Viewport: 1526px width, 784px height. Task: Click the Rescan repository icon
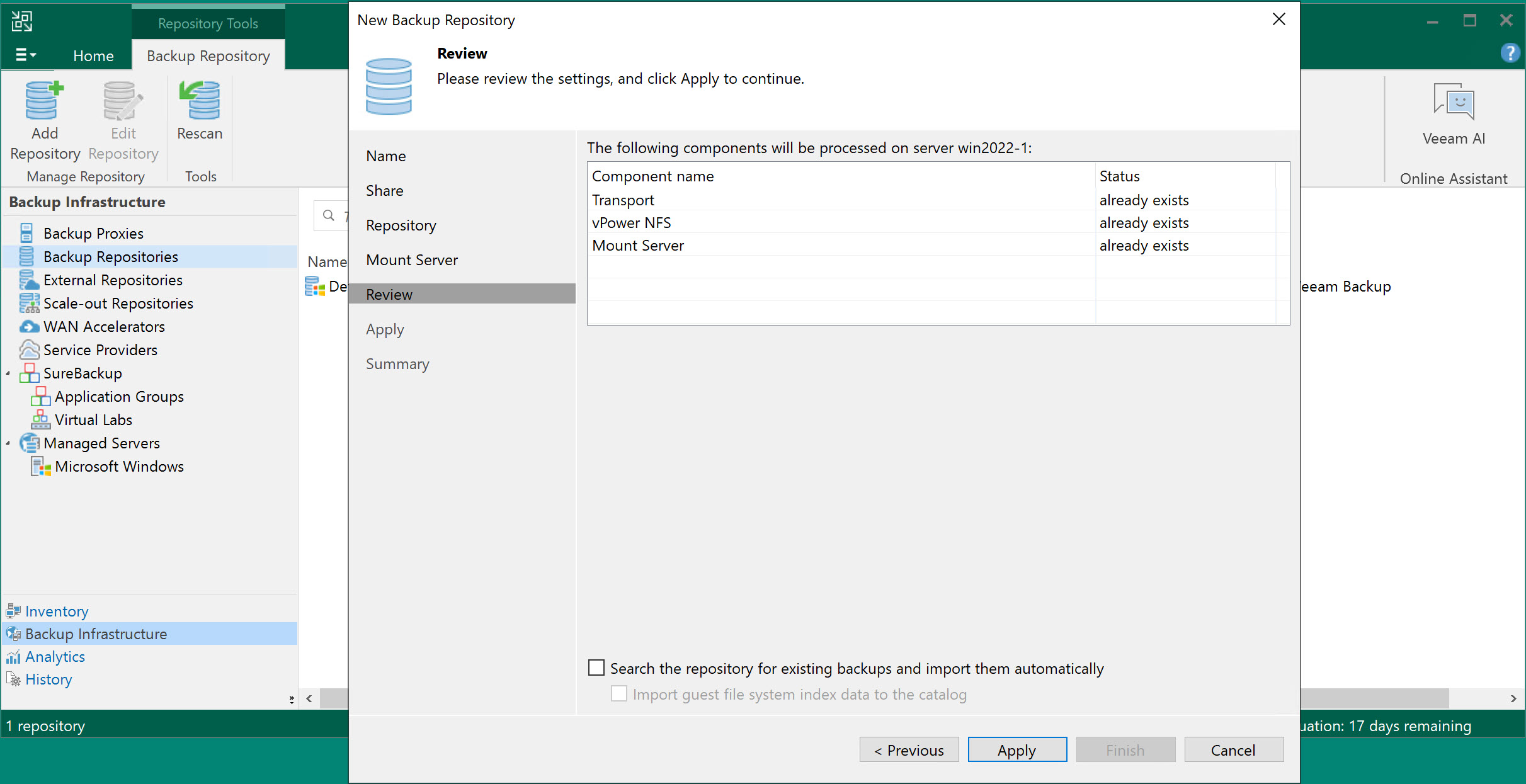point(200,101)
